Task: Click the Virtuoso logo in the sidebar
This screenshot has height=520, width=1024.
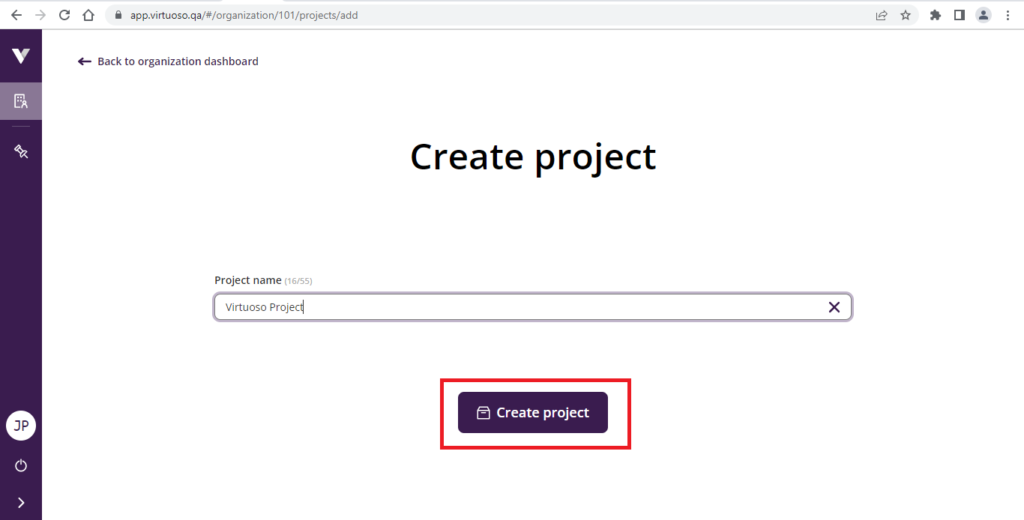Action: coord(20,56)
